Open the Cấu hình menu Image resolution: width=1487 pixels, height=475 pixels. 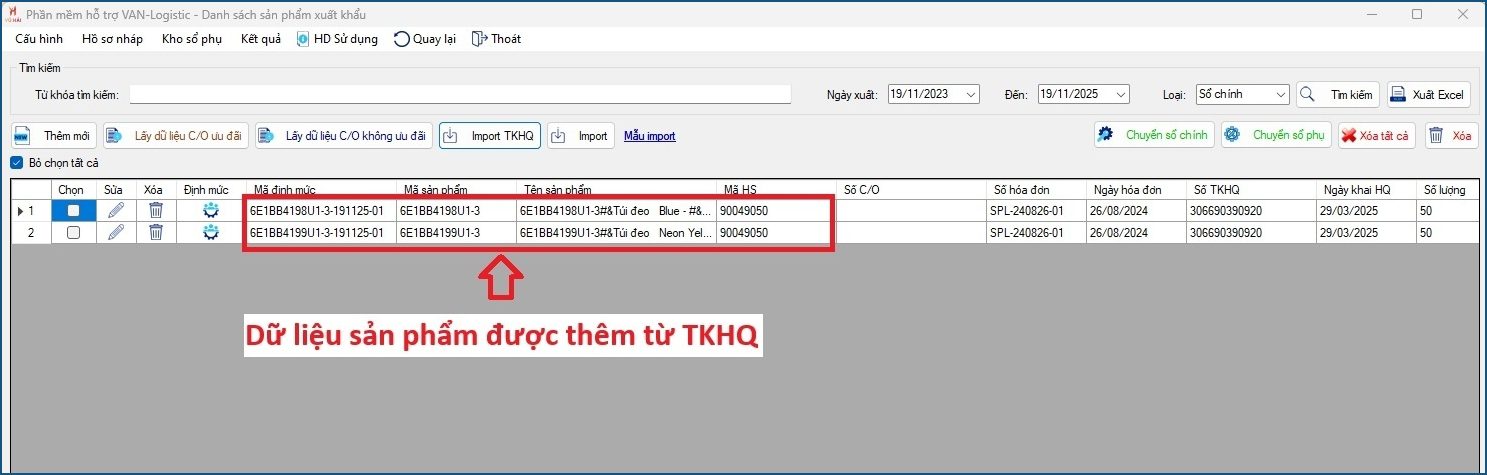pyautogui.click(x=39, y=39)
